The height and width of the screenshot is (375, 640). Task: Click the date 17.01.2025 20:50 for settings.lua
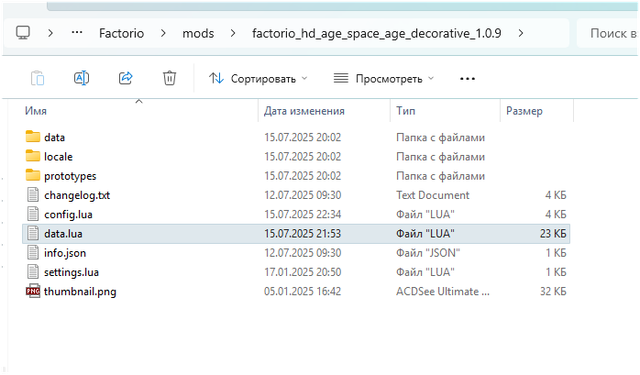click(x=302, y=272)
